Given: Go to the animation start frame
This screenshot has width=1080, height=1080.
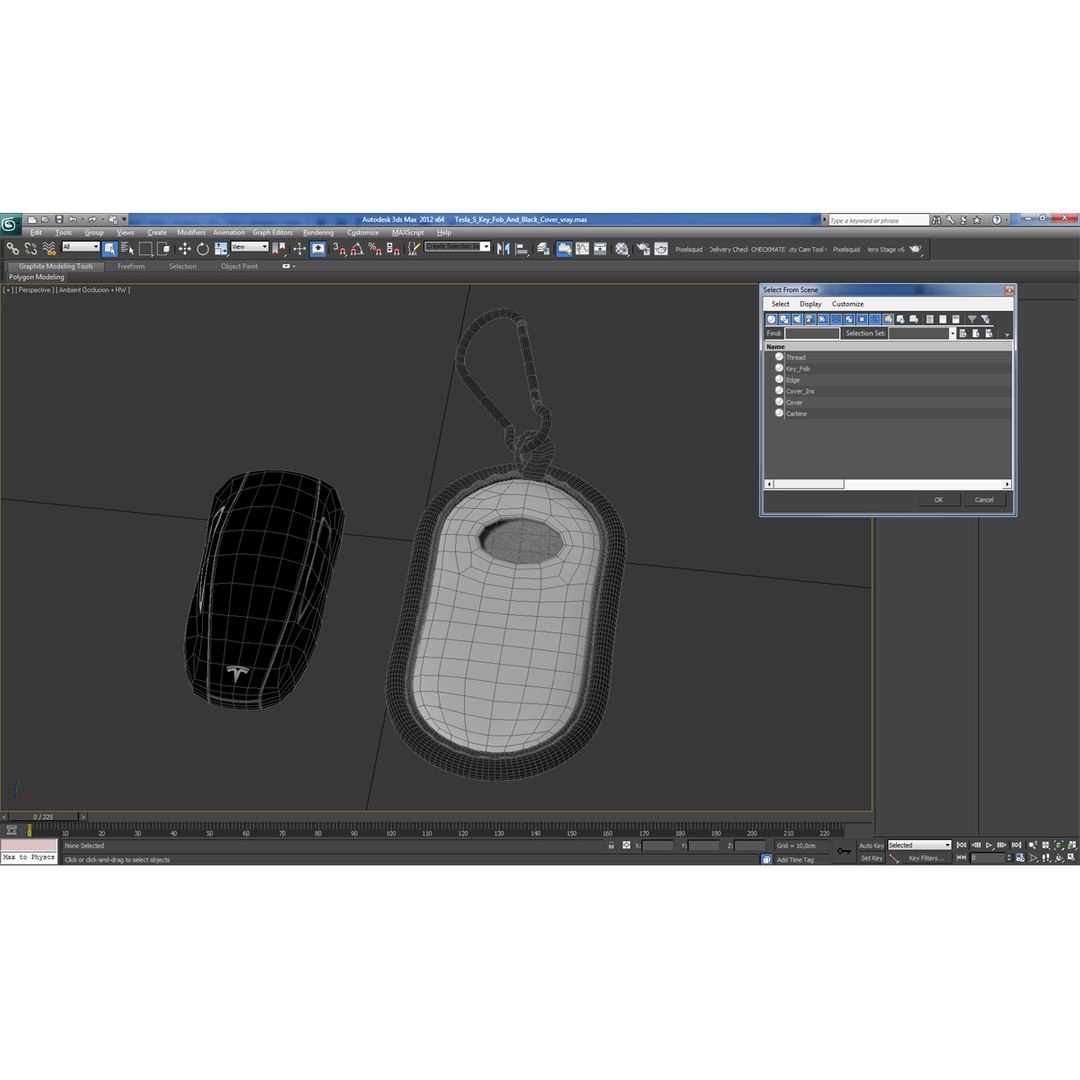Looking at the screenshot, I should pyautogui.click(x=962, y=845).
